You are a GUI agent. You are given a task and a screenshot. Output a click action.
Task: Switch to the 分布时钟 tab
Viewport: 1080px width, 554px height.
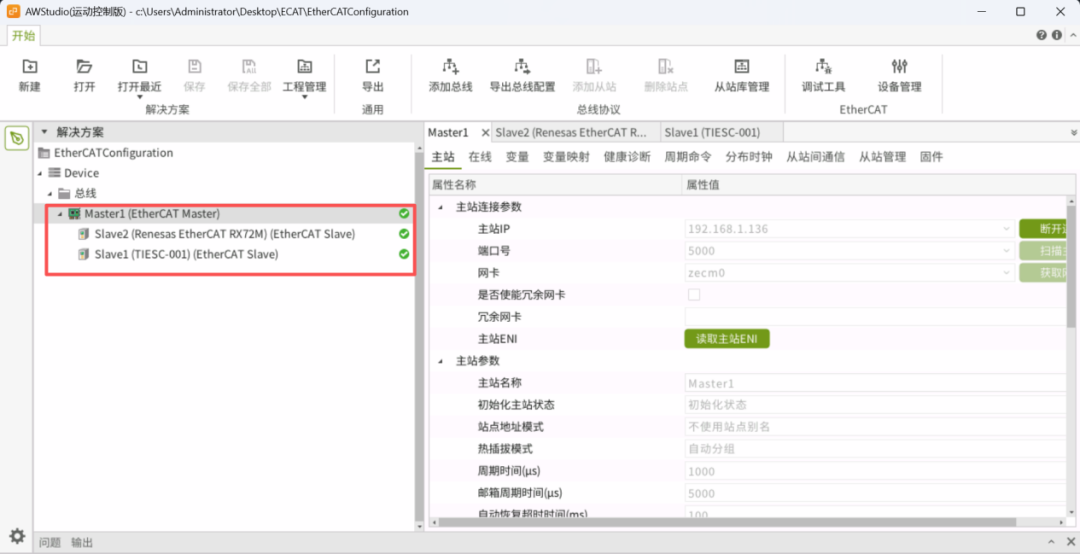pyautogui.click(x=749, y=157)
